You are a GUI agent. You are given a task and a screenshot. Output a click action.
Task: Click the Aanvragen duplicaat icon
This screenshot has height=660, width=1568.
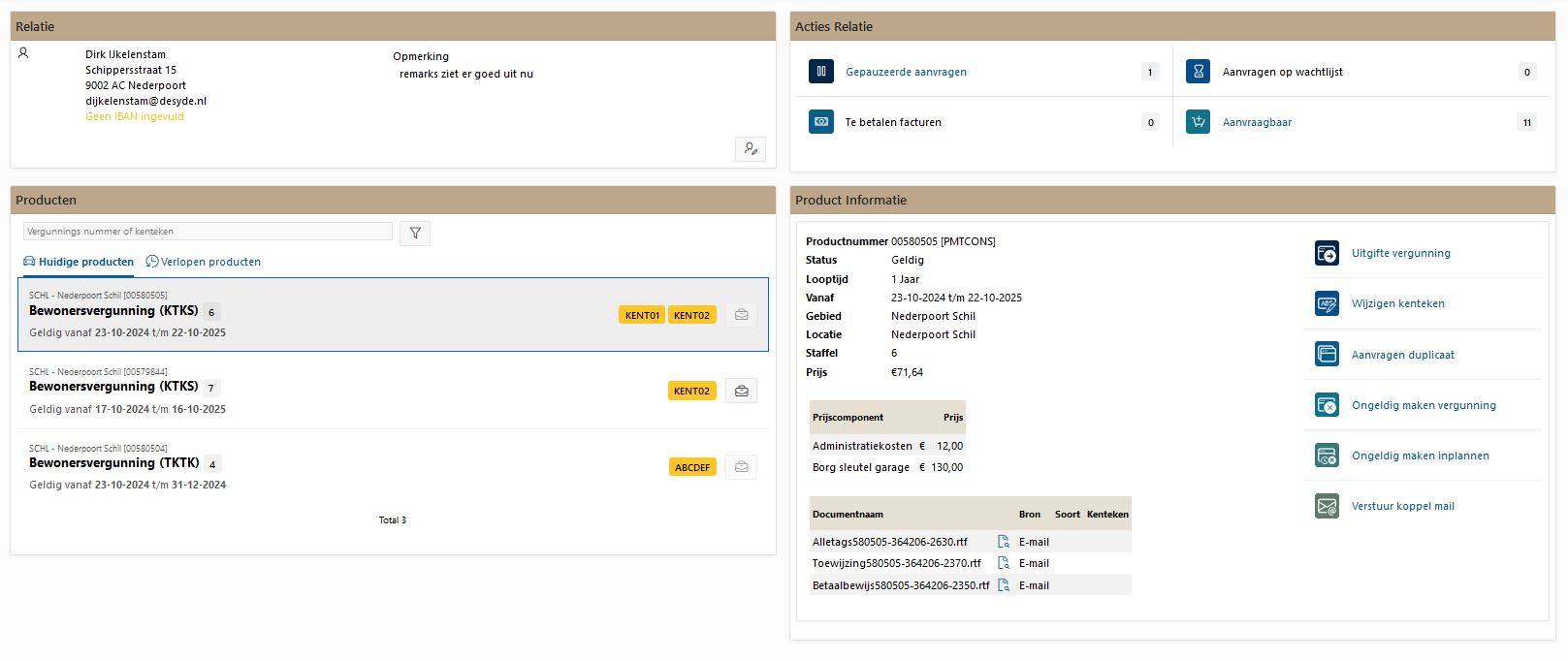point(1327,355)
